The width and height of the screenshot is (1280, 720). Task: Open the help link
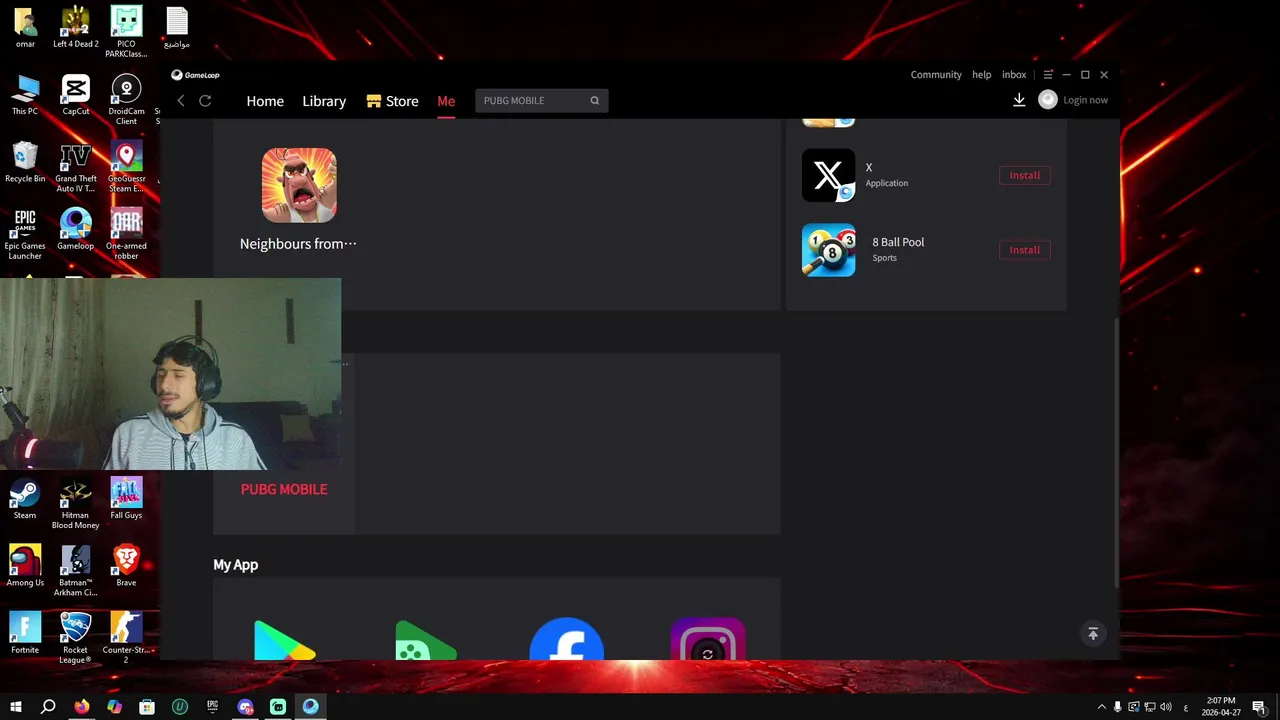click(982, 75)
